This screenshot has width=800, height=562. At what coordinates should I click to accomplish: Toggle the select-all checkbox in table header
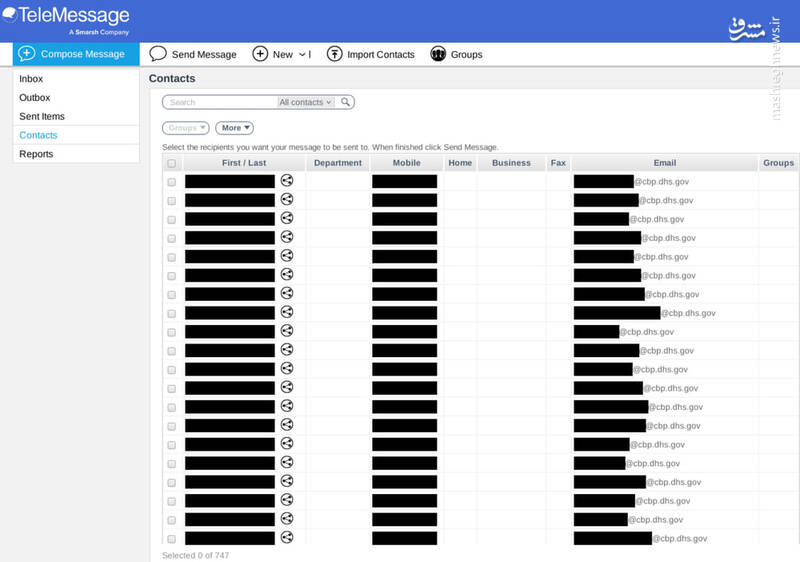tap(172, 163)
